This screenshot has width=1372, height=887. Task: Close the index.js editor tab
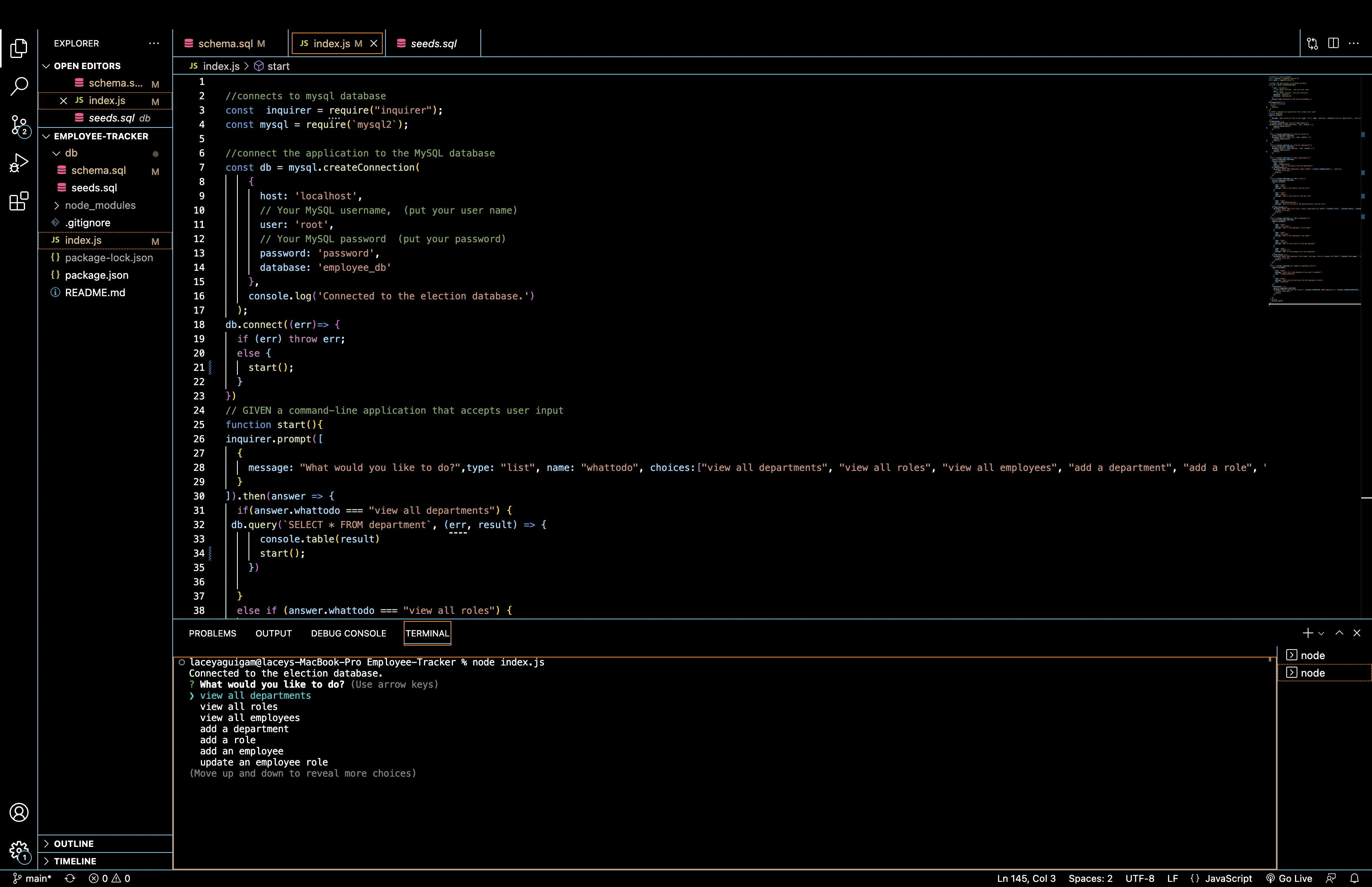(374, 43)
